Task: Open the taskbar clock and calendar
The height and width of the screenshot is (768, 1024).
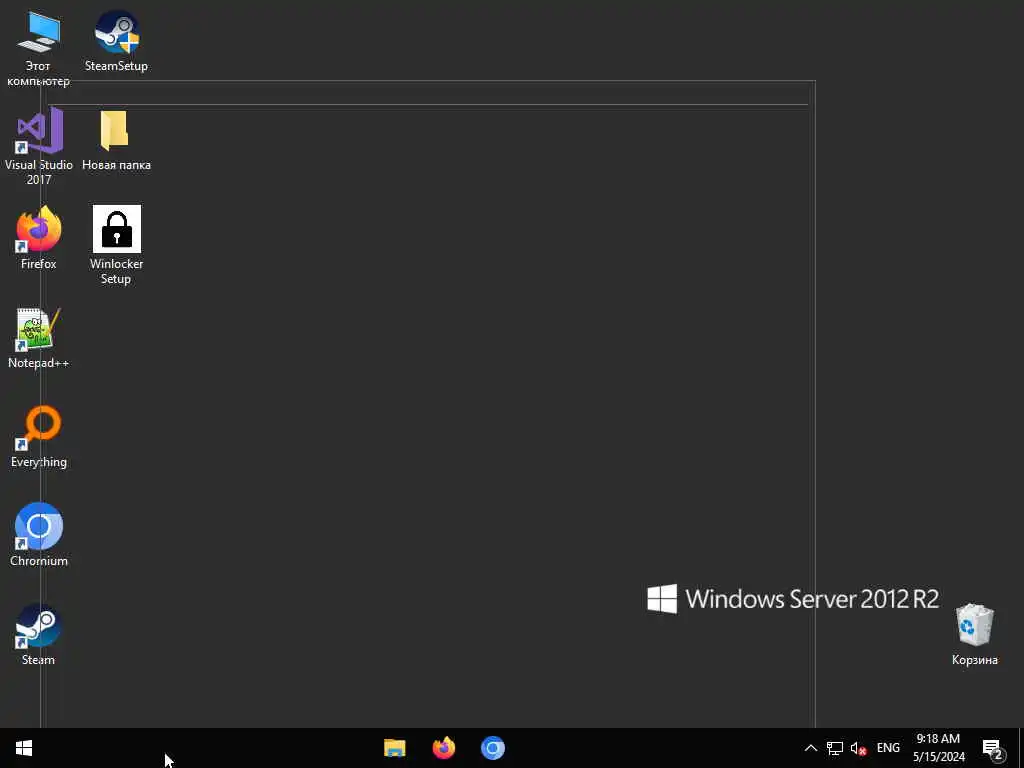Action: (x=938, y=748)
